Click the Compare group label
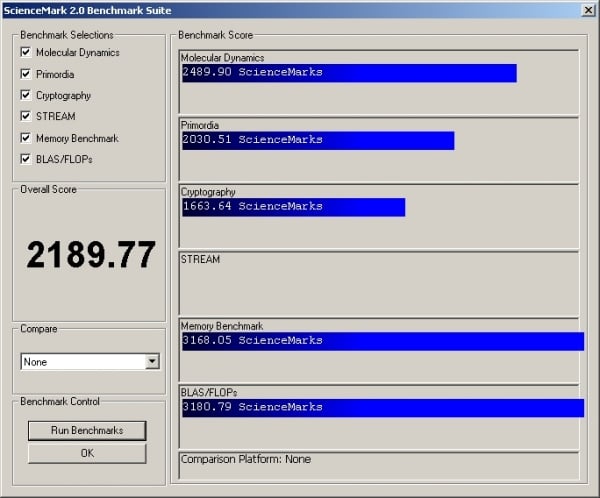The image size is (600, 498). [x=39, y=329]
